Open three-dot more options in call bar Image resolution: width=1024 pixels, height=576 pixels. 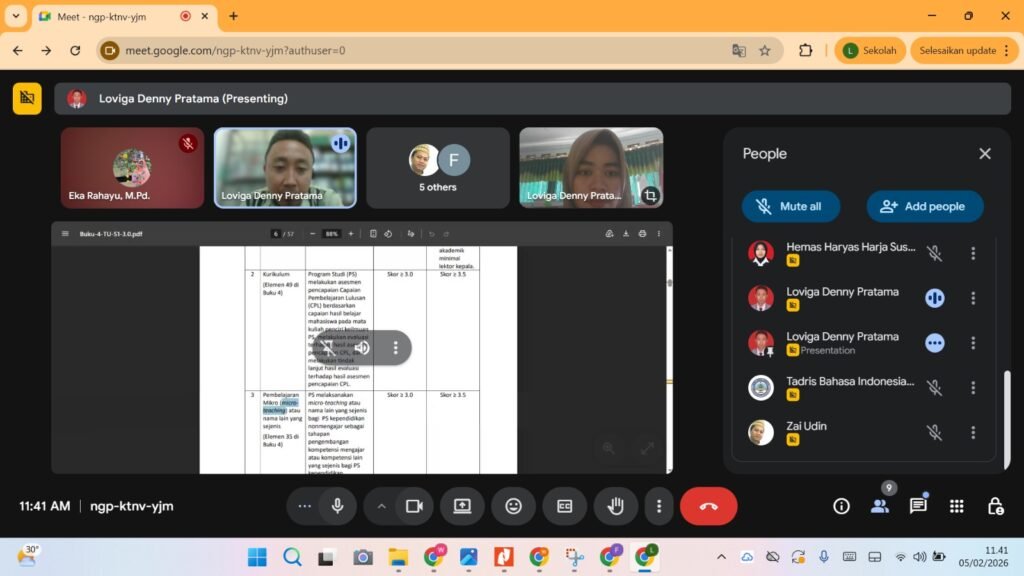(658, 506)
